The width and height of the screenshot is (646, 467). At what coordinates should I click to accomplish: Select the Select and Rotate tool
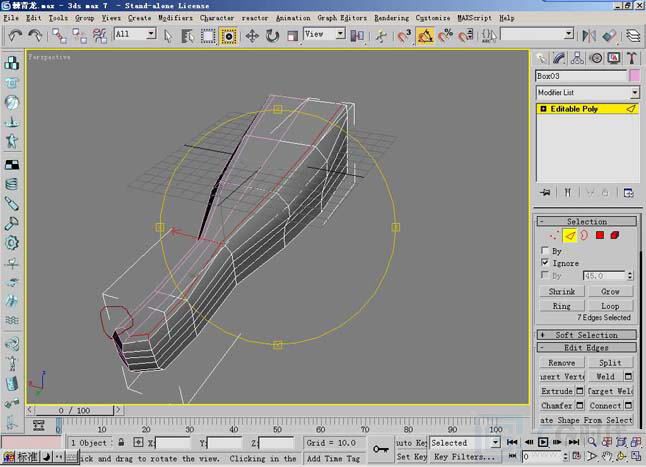tap(272, 36)
